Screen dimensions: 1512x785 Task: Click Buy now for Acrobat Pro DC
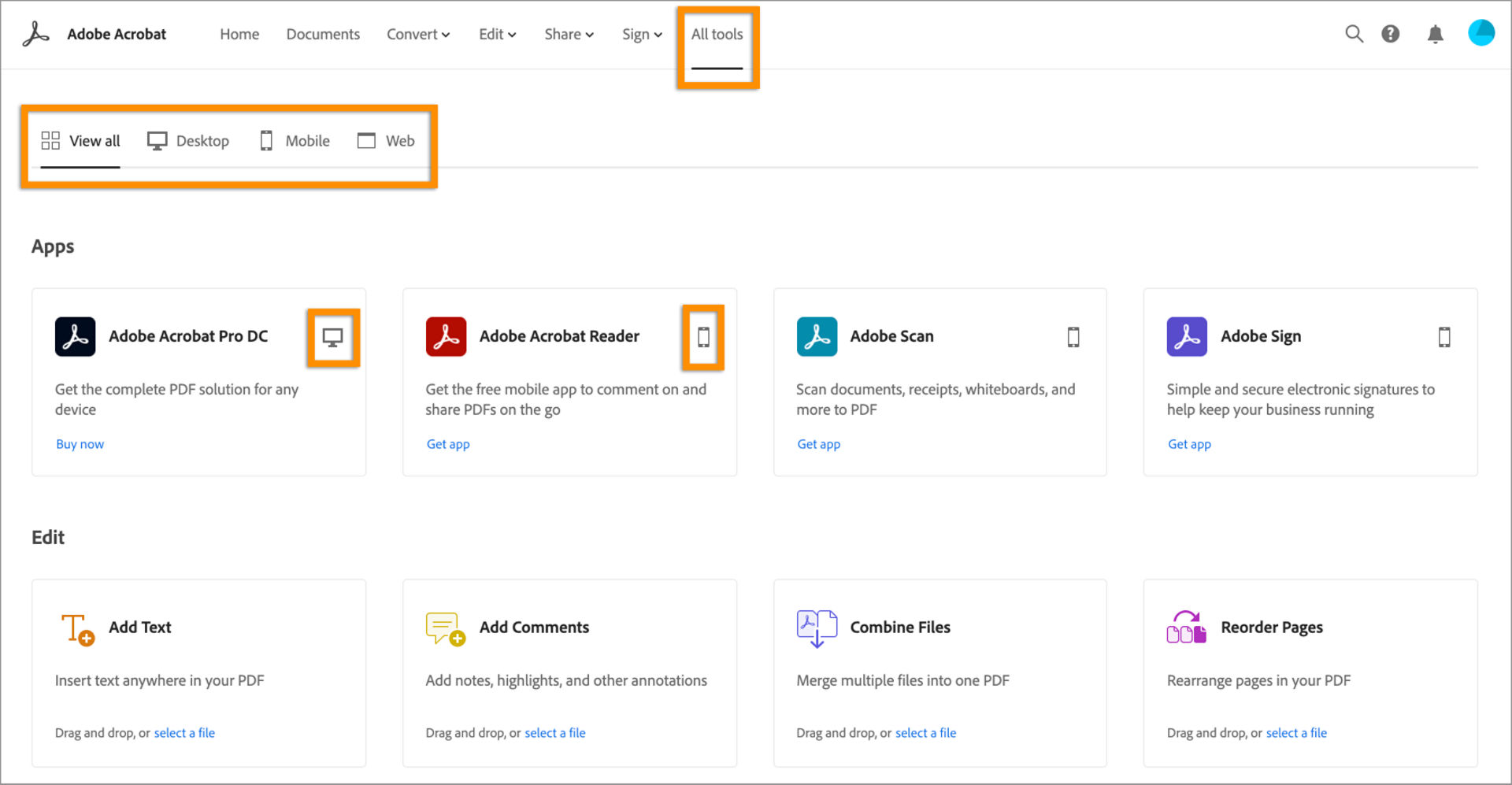click(80, 444)
